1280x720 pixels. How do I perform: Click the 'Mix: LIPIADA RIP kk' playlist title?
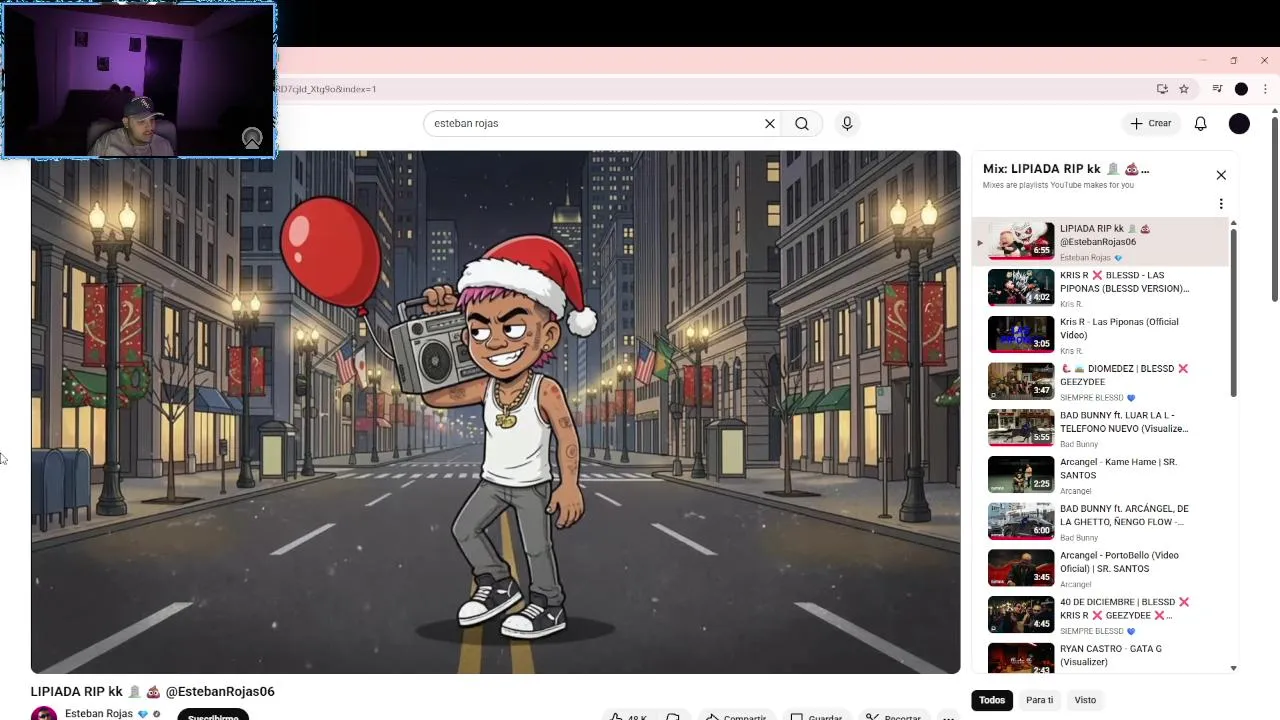pyautogui.click(x=1066, y=169)
